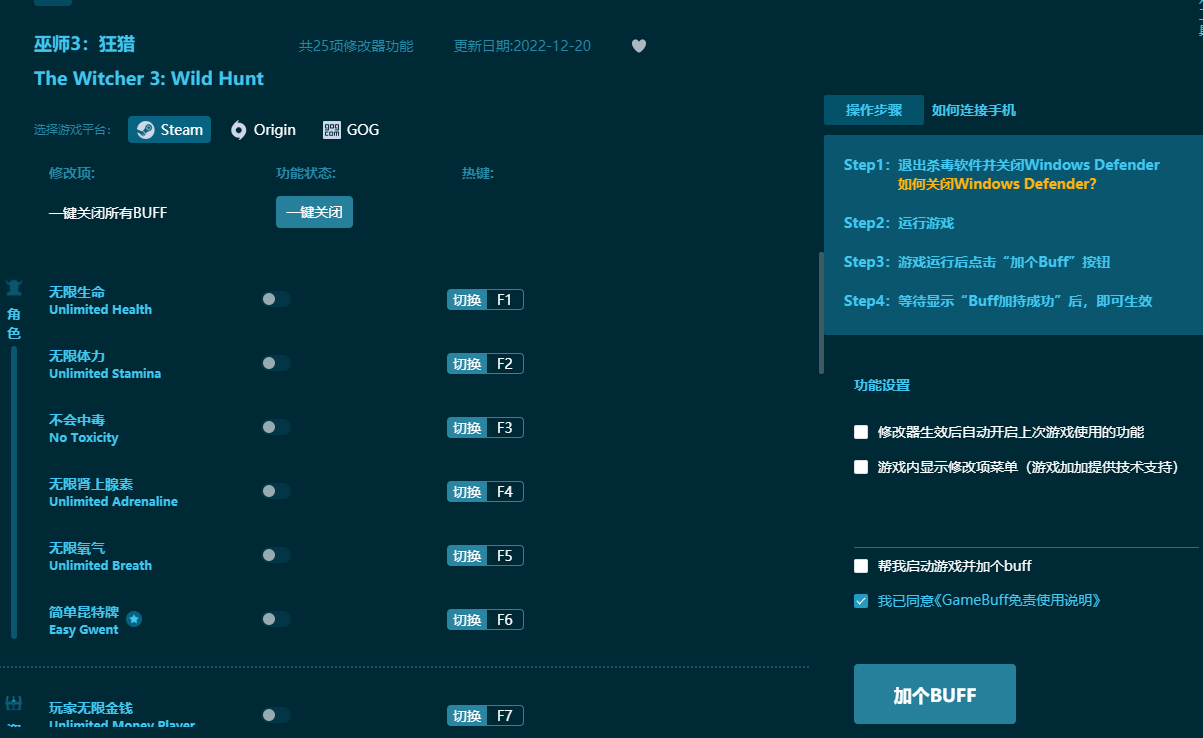Image resolution: width=1203 pixels, height=738 pixels.
Task: Click the 功能设置 heading
Action: click(x=882, y=385)
